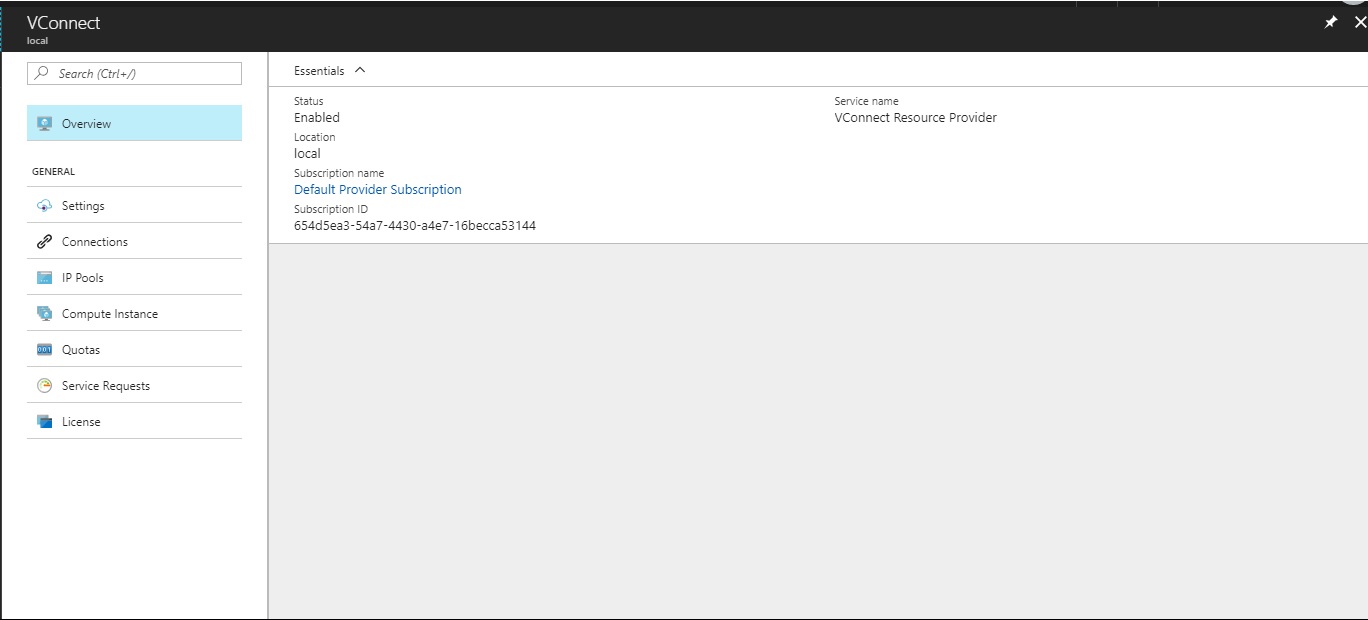Close the VConnect blade
Image resolution: width=1368 pixels, height=620 pixels.
coord(1359,23)
